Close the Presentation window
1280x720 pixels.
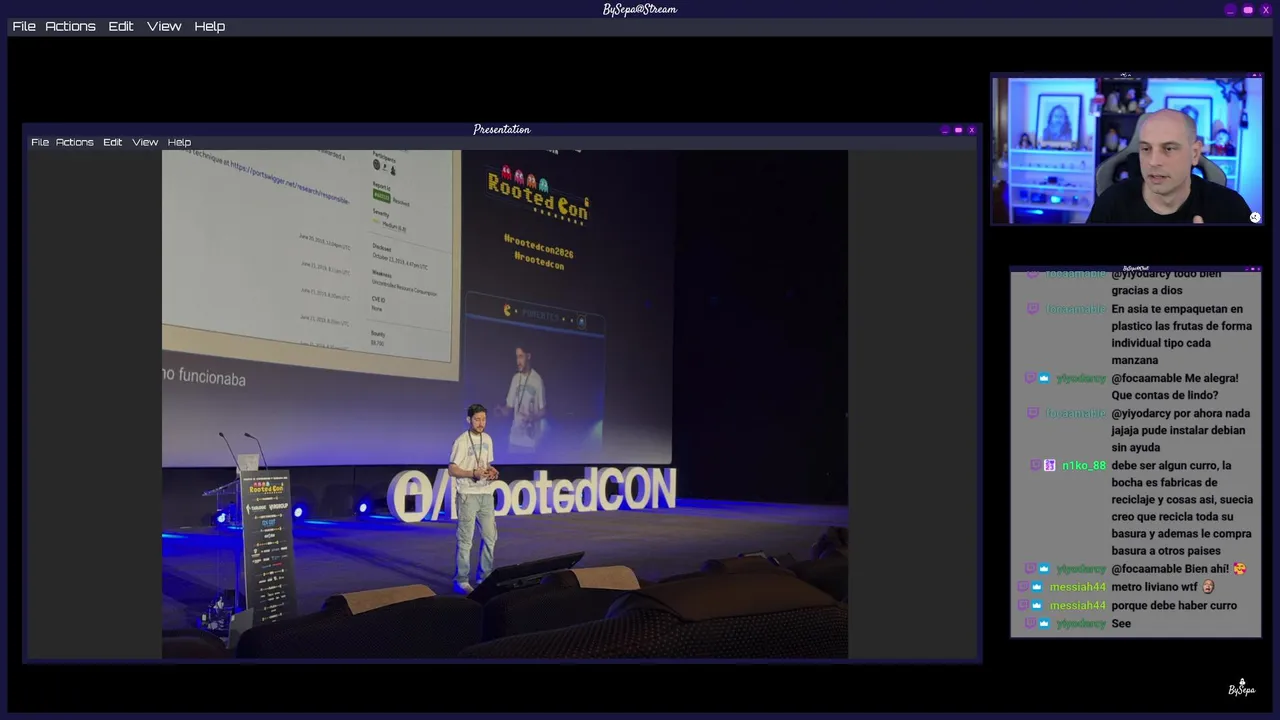coord(971,130)
